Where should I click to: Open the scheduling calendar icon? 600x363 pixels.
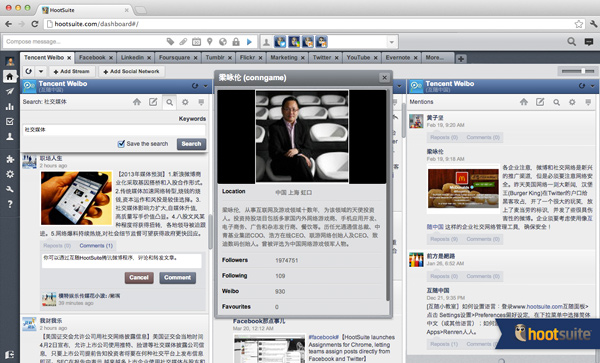[x=196, y=42]
